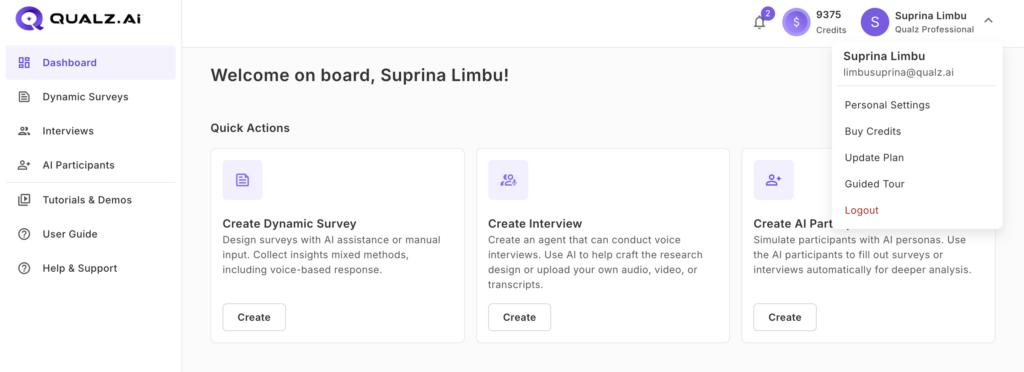Click the Interviews people icon in sidebar
Viewport: 1024px width, 372px height.
24,131
